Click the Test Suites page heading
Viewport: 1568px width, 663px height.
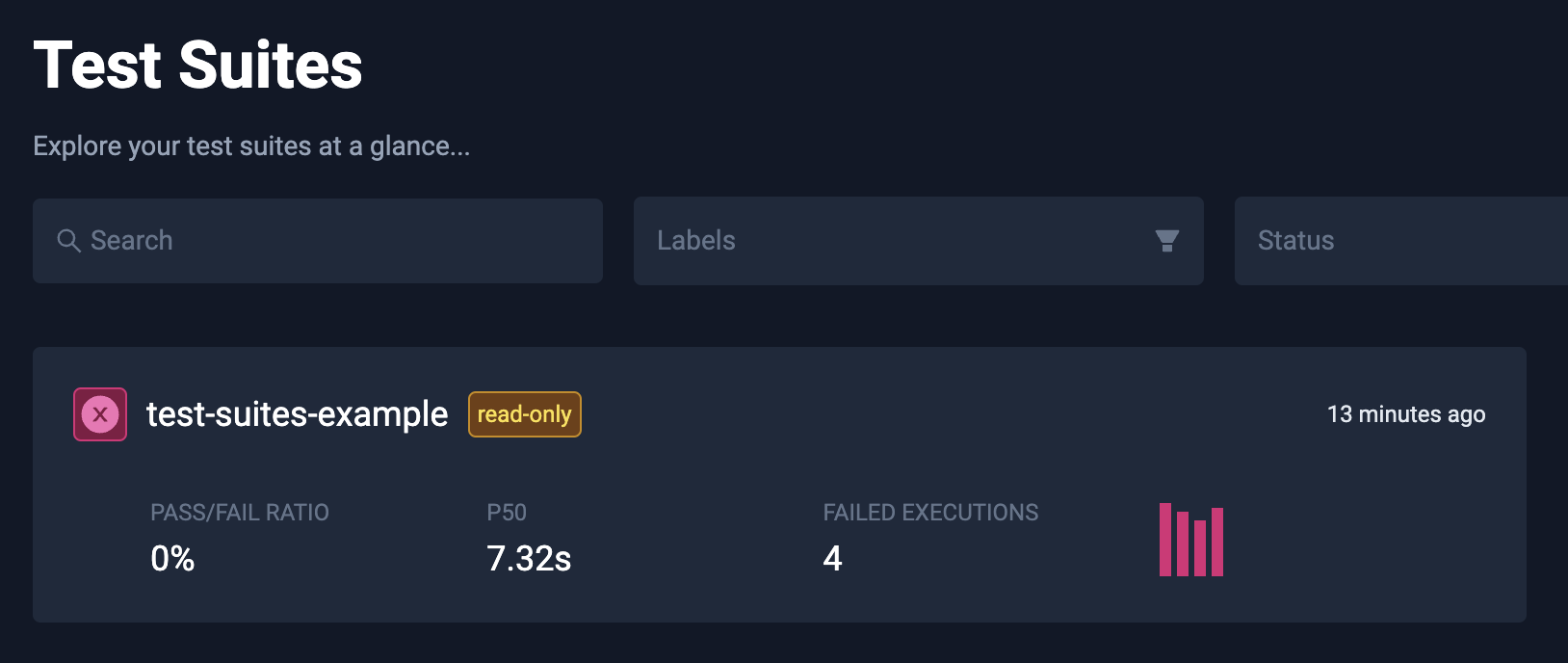click(198, 66)
